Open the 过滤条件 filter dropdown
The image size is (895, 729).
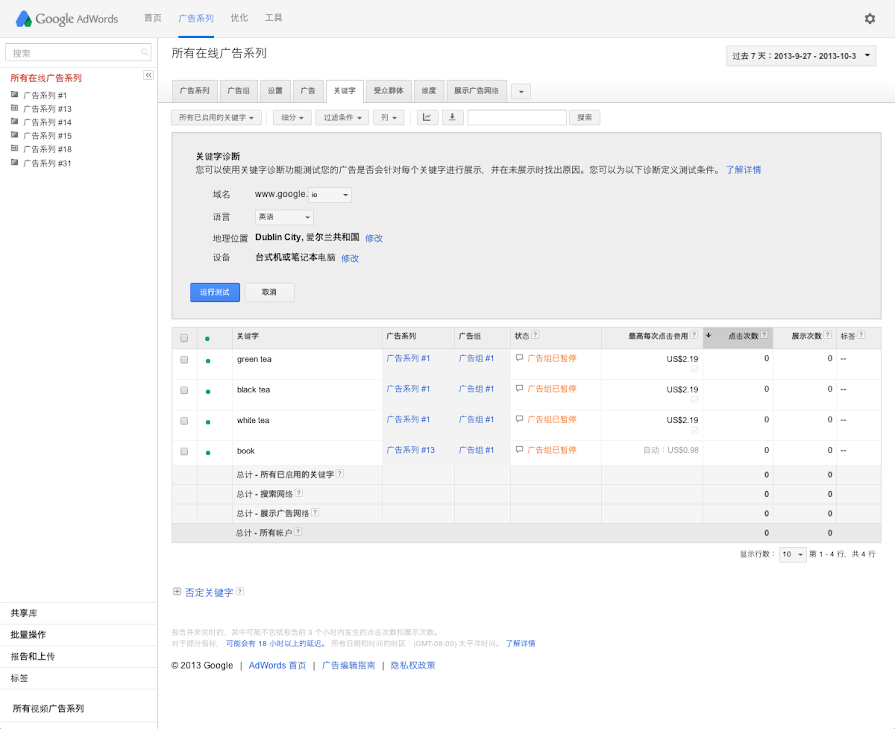342,117
